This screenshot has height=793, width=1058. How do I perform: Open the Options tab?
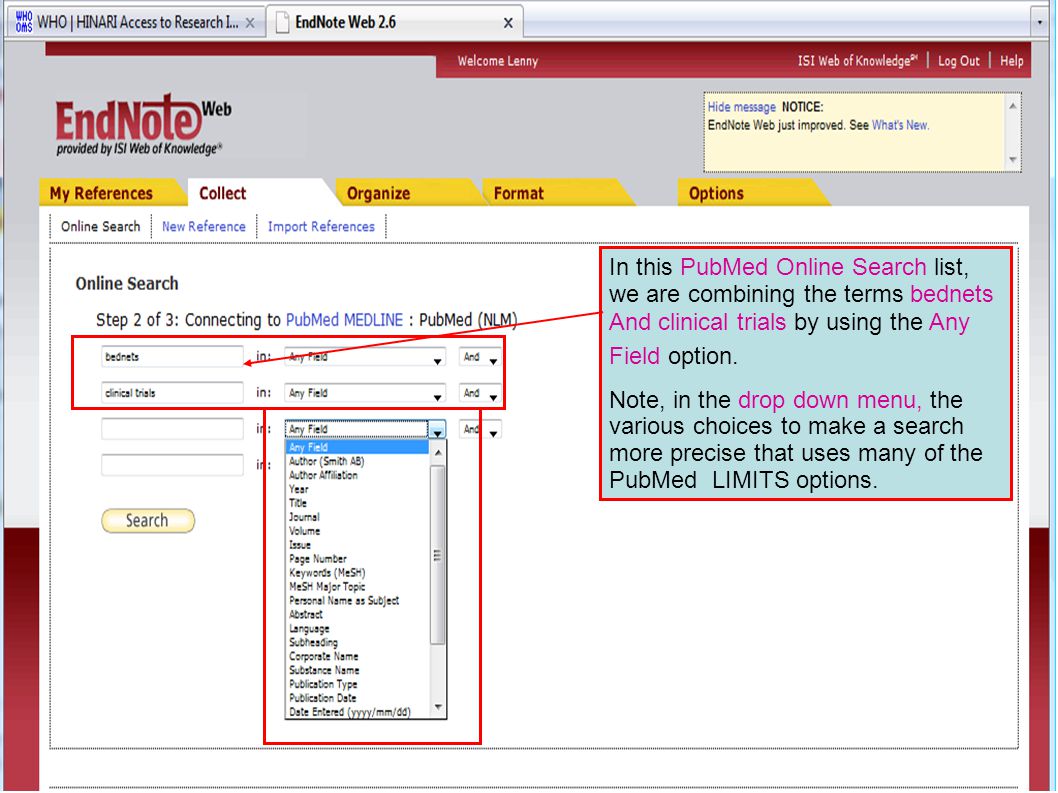[x=716, y=193]
